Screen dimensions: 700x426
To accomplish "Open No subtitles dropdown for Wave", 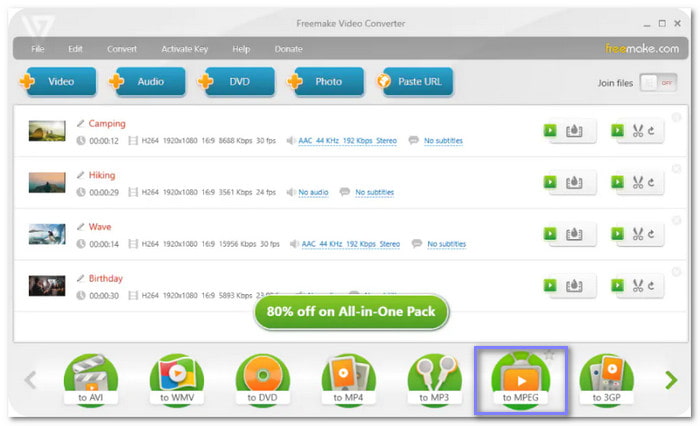I will (446, 244).
